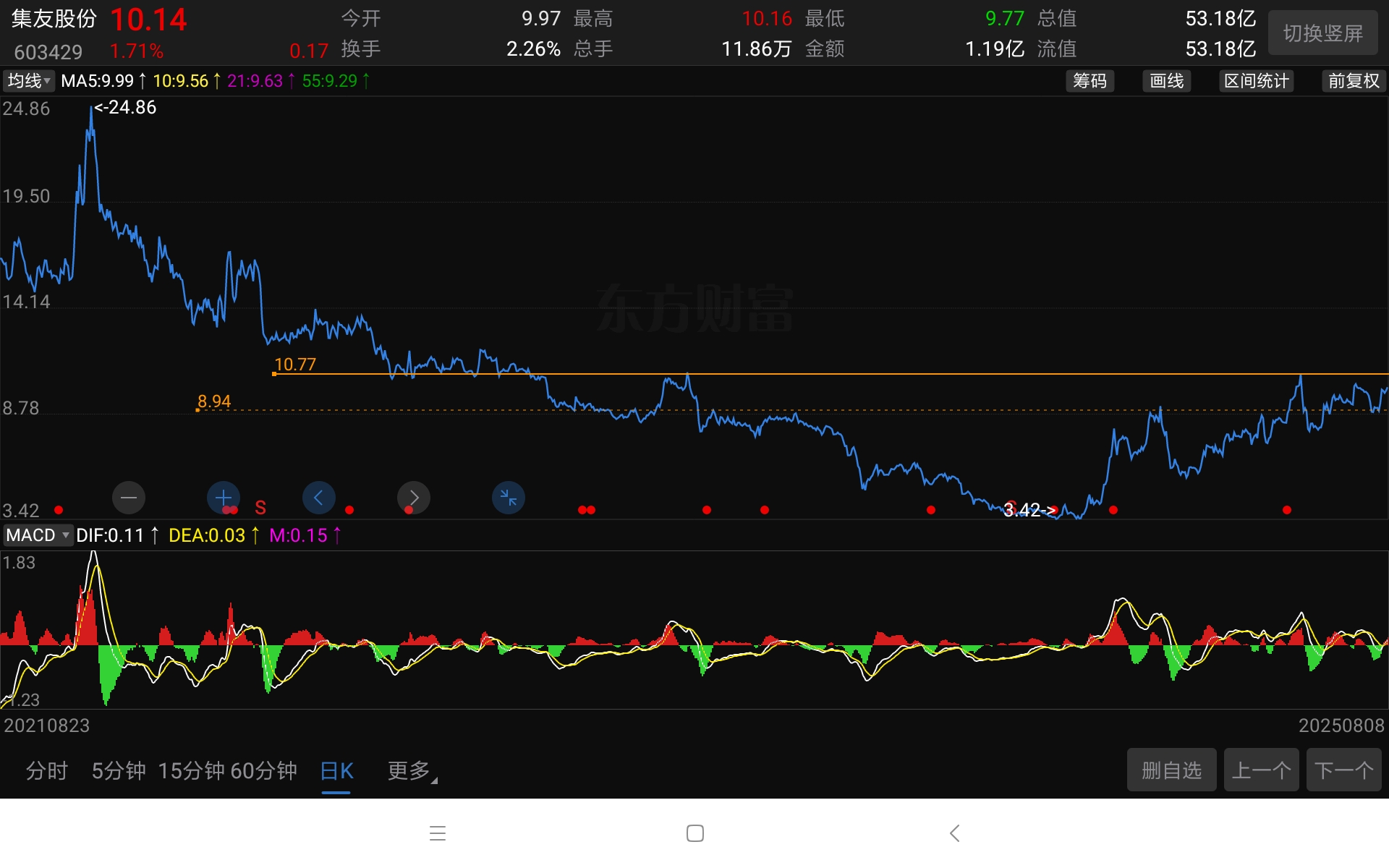This screenshot has height=868, width=1389.
Task: Tap start date 20210823
Action: 47,726
